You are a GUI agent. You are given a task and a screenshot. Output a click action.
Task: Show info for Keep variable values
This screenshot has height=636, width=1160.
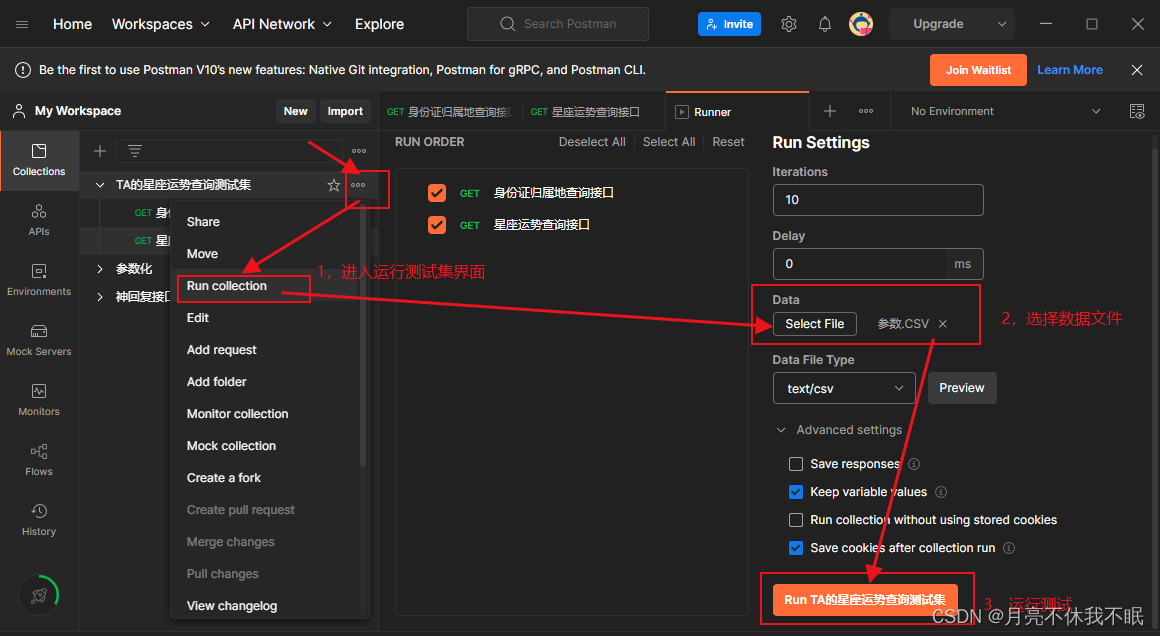[941, 493]
